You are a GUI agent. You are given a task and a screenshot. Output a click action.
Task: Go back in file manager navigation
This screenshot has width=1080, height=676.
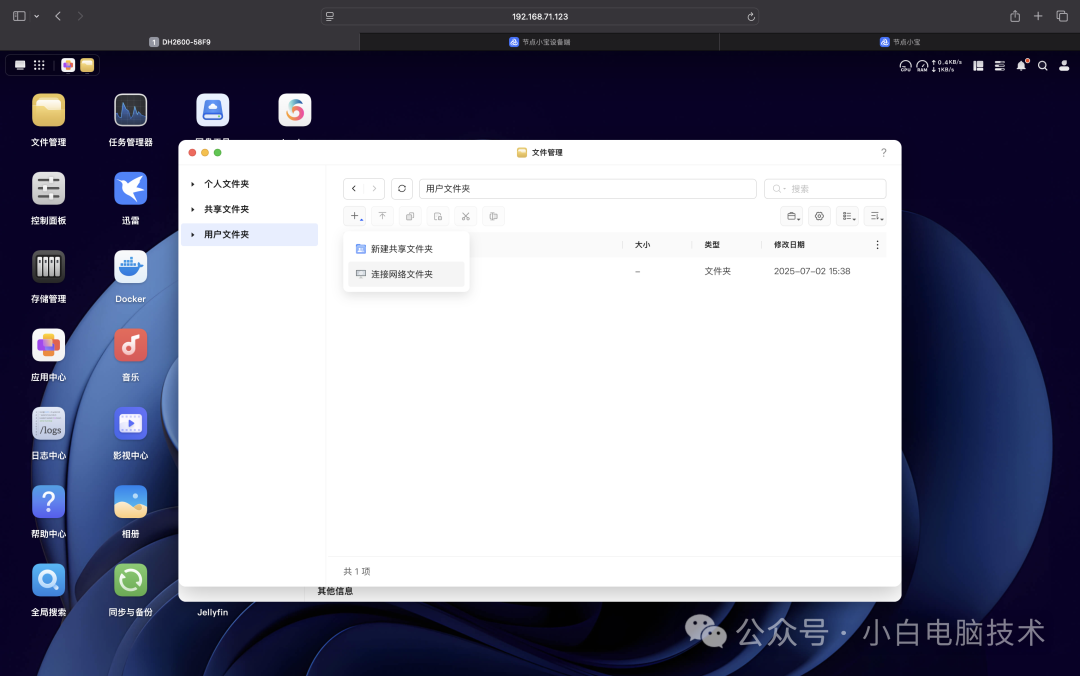pyautogui.click(x=354, y=189)
